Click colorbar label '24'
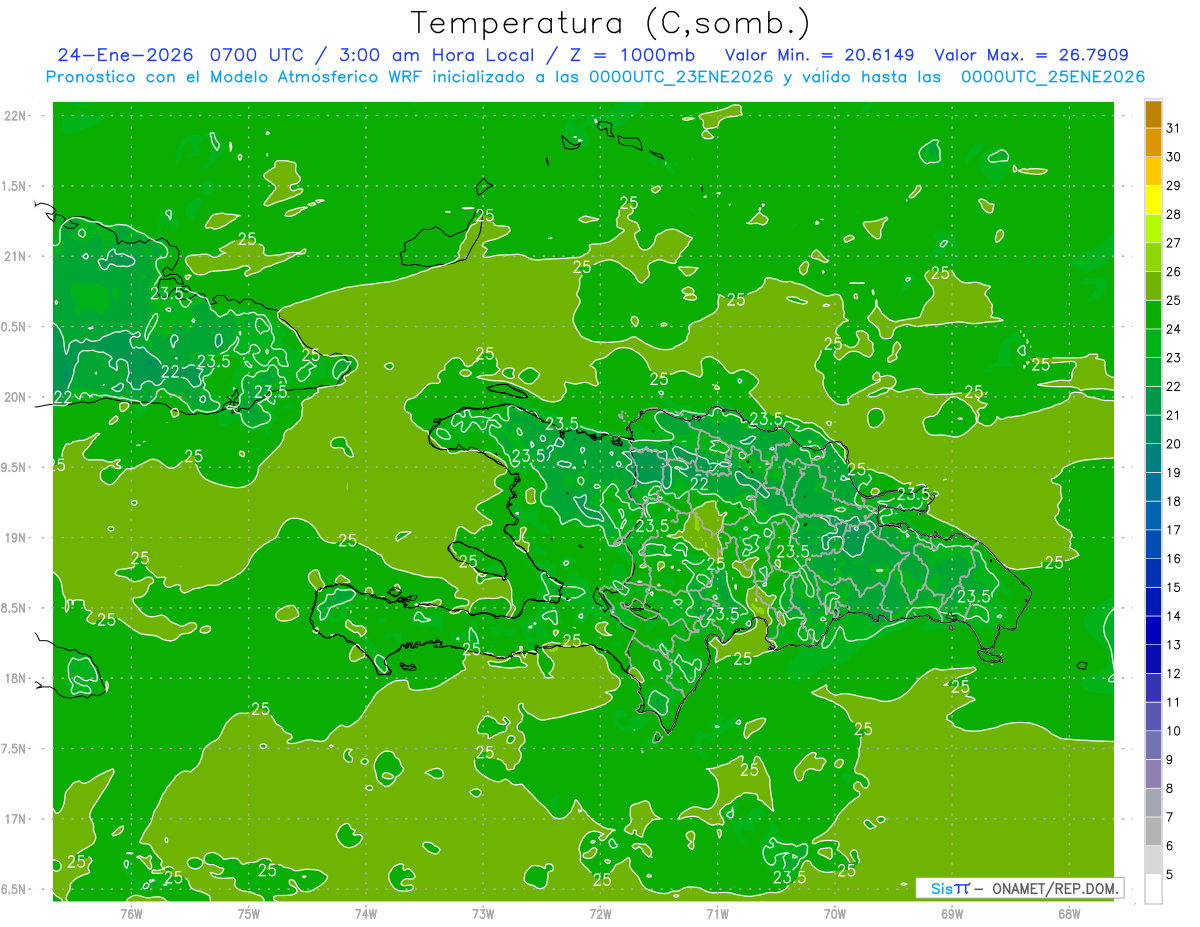The image size is (1200, 927). point(1173,329)
